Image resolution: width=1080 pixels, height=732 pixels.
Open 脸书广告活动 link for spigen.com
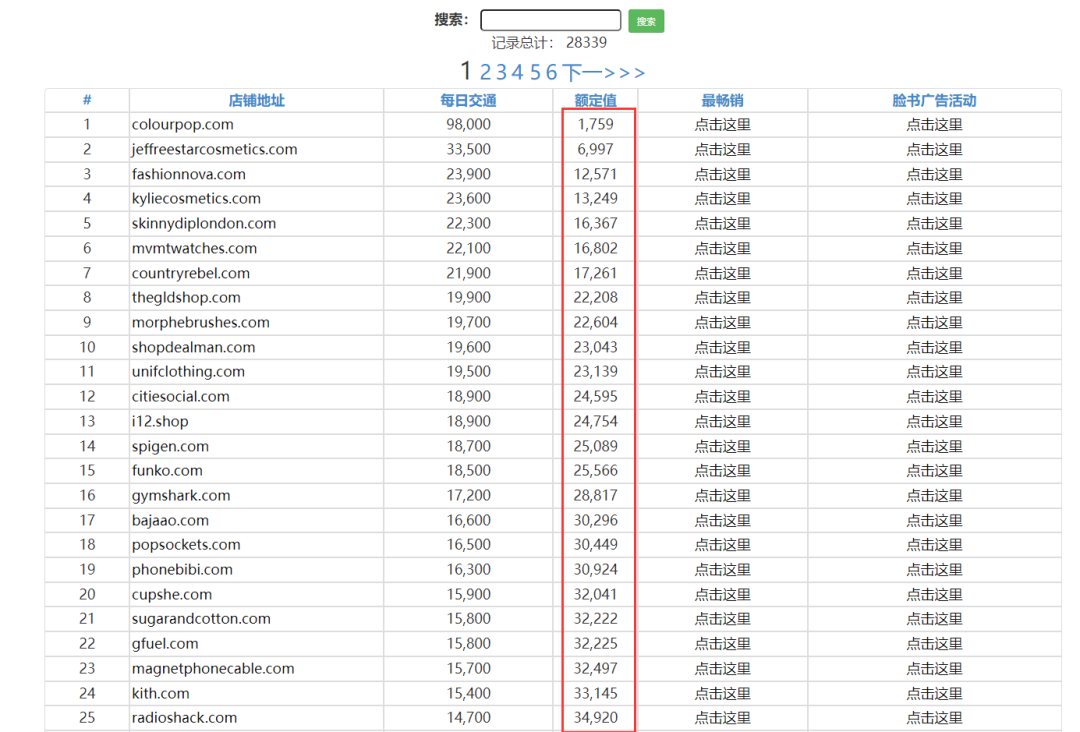(934, 446)
